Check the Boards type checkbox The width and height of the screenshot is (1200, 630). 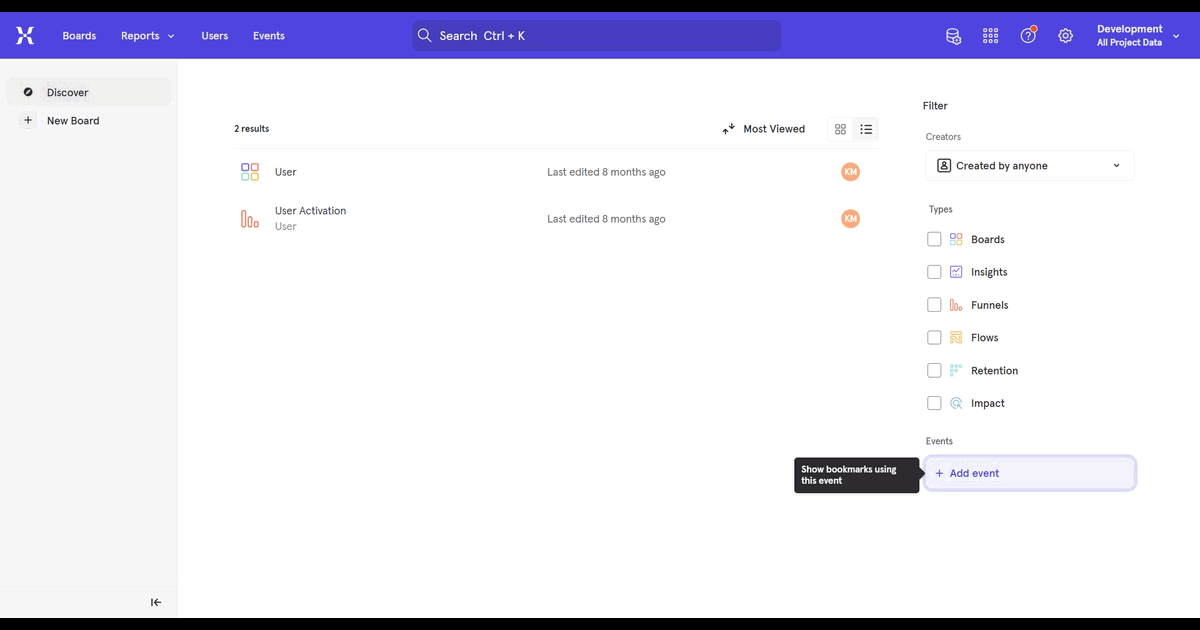pyautogui.click(x=934, y=239)
